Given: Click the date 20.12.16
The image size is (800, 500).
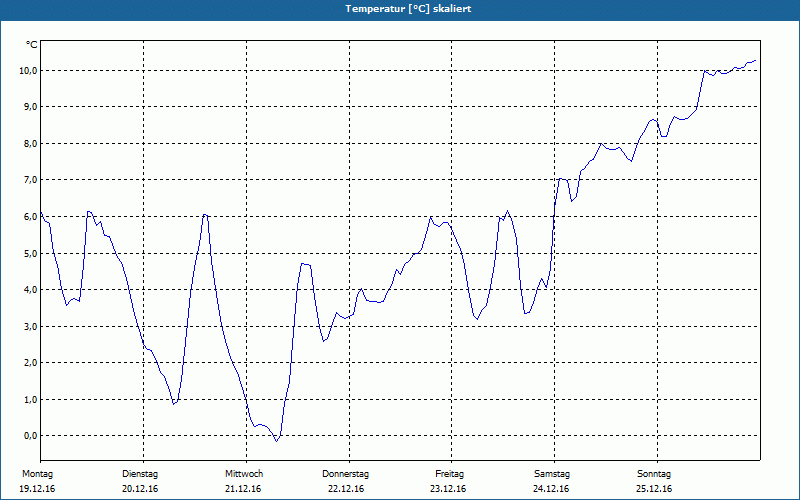Looking at the screenshot, I should pos(140,489).
